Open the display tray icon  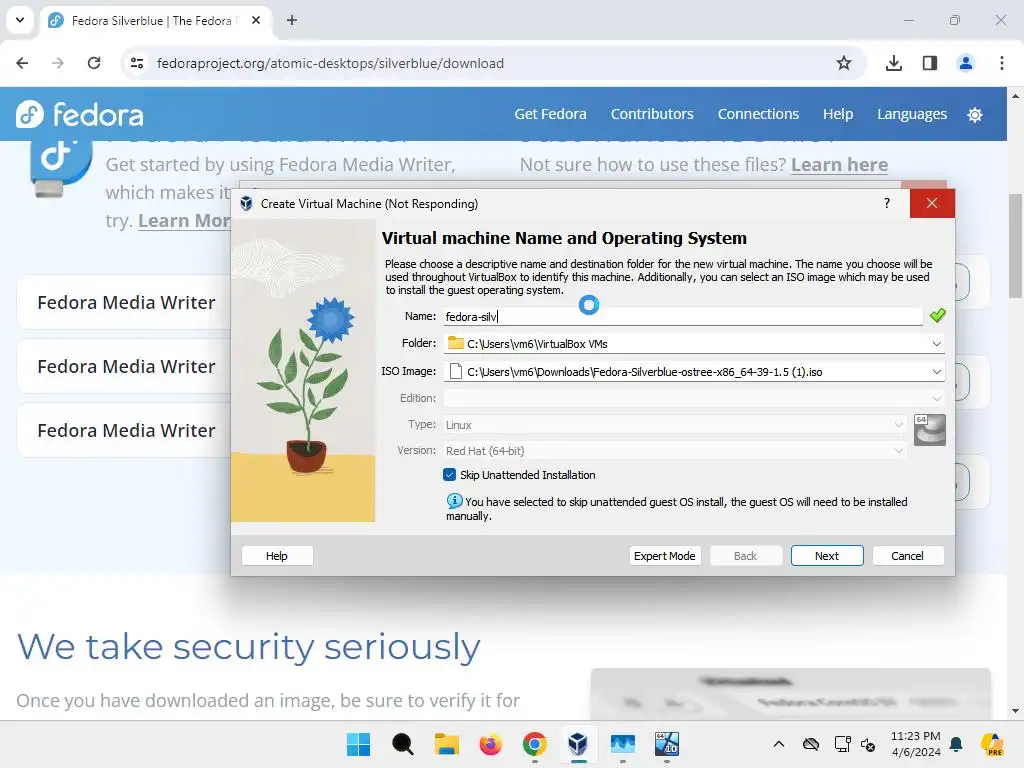point(842,744)
